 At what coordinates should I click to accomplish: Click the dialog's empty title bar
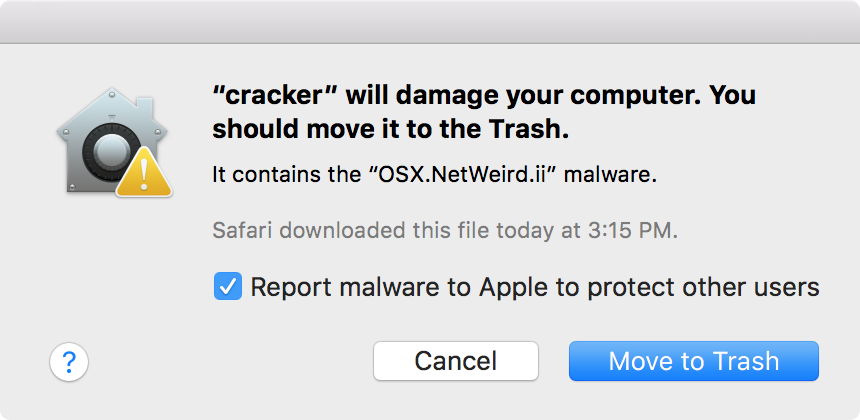[x=430, y=22]
